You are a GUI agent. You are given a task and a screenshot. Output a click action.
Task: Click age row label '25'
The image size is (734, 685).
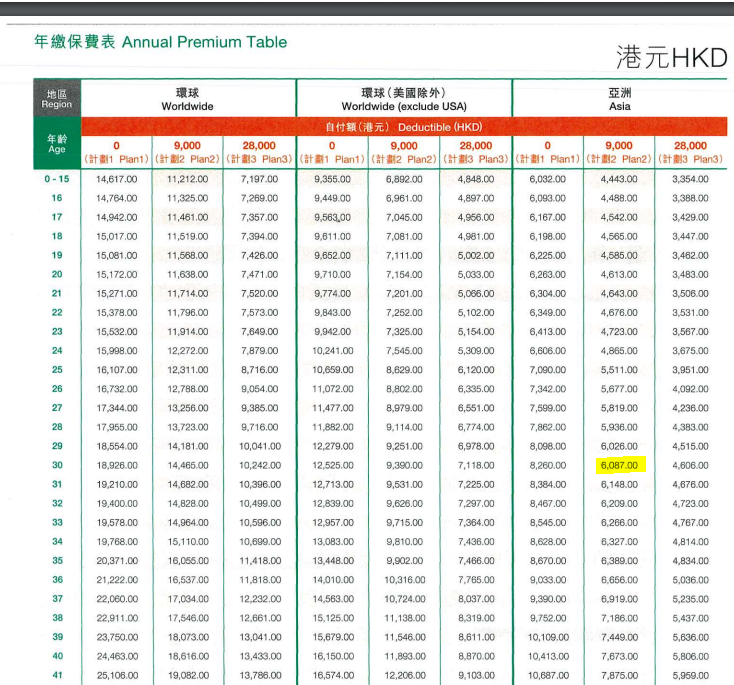pyautogui.click(x=57, y=369)
